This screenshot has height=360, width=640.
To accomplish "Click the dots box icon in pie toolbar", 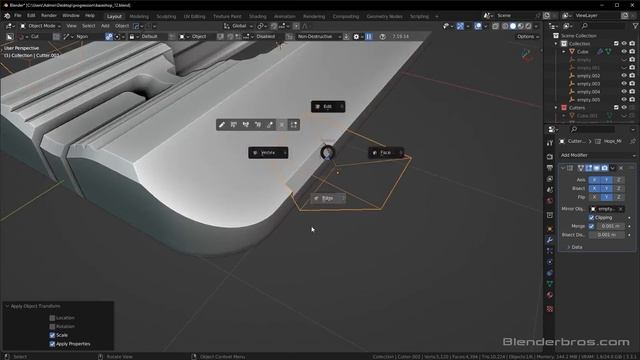I will (x=293, y=124).
